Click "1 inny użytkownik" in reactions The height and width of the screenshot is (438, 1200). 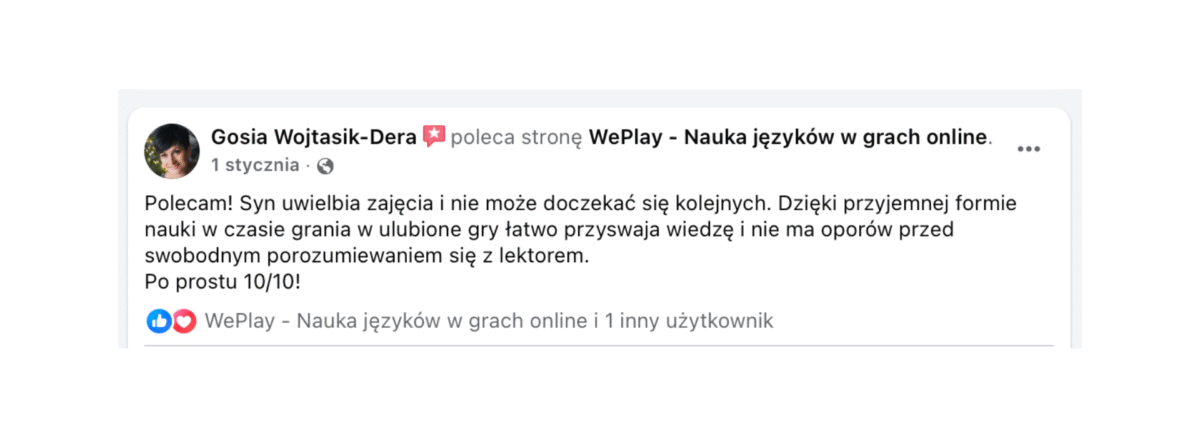[x=689, y=321]
